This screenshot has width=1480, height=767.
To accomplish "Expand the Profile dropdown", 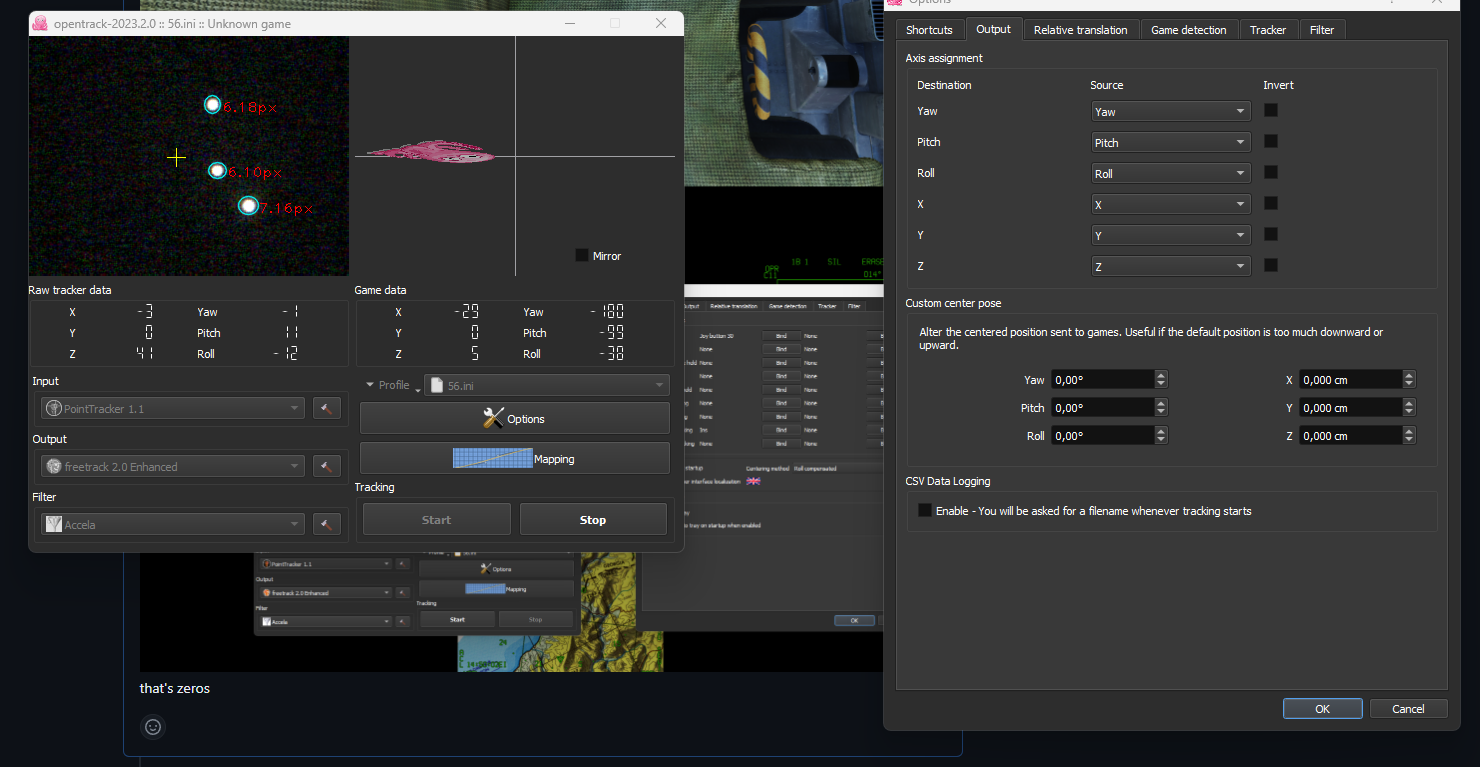I will pyautogui.click(x=371, y=384).
